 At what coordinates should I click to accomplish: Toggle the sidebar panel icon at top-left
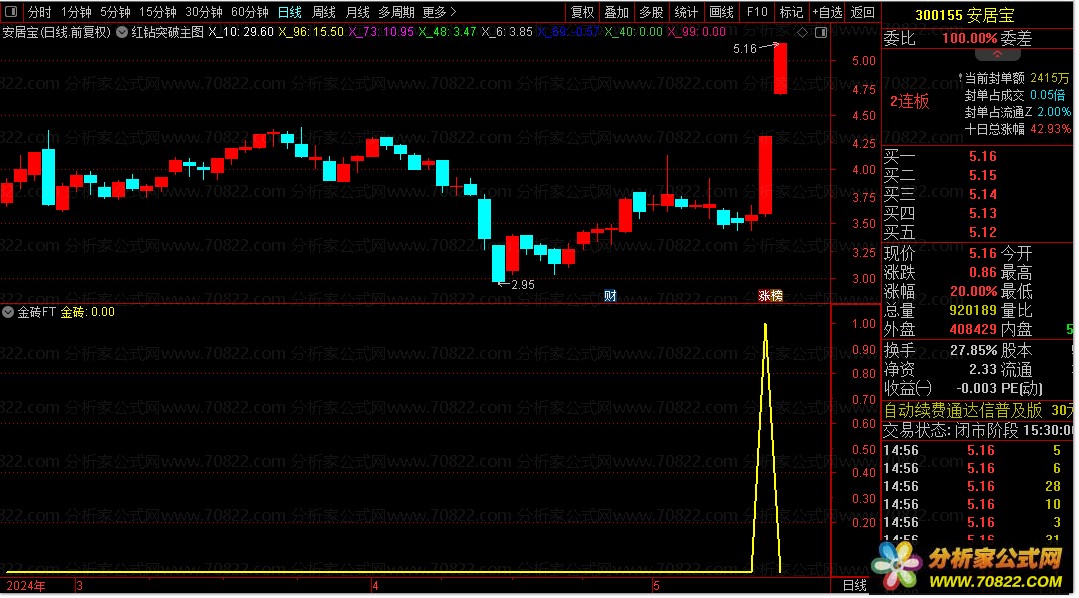tap(10, 12)
